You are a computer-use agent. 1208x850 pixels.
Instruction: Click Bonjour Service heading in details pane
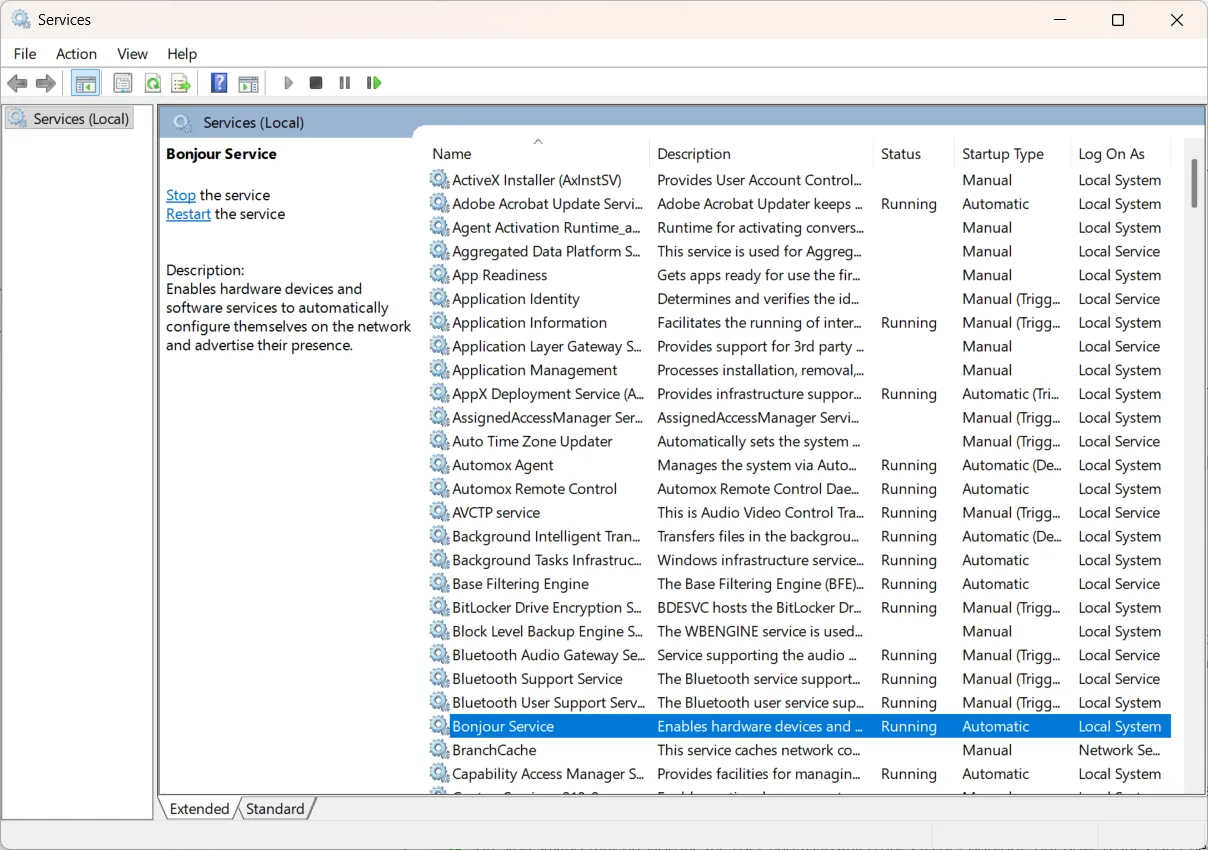click(221, 154)
